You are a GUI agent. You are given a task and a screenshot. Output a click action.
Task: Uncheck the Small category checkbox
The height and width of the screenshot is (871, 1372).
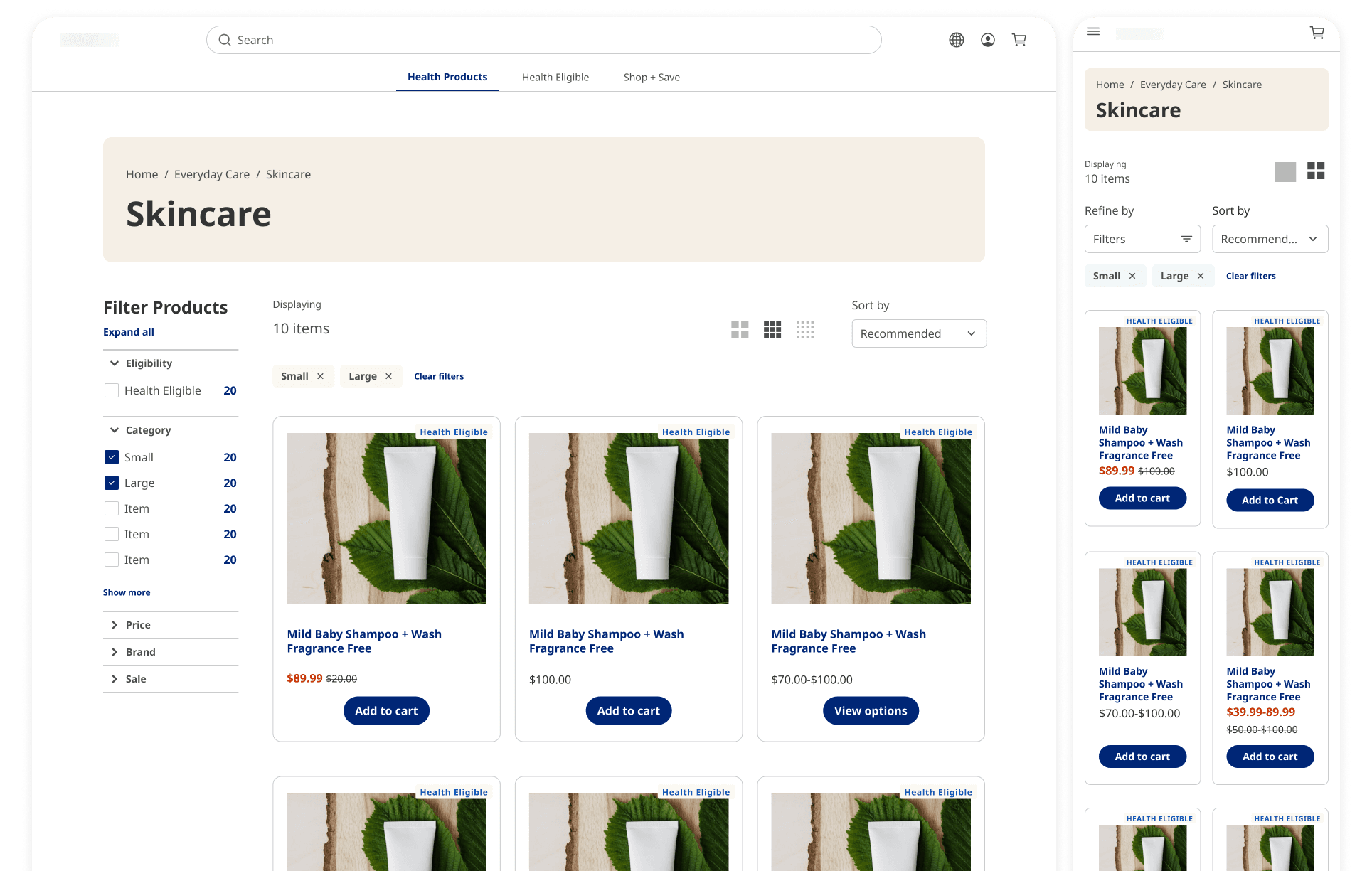pyautogui.click(x=112, y=457)
